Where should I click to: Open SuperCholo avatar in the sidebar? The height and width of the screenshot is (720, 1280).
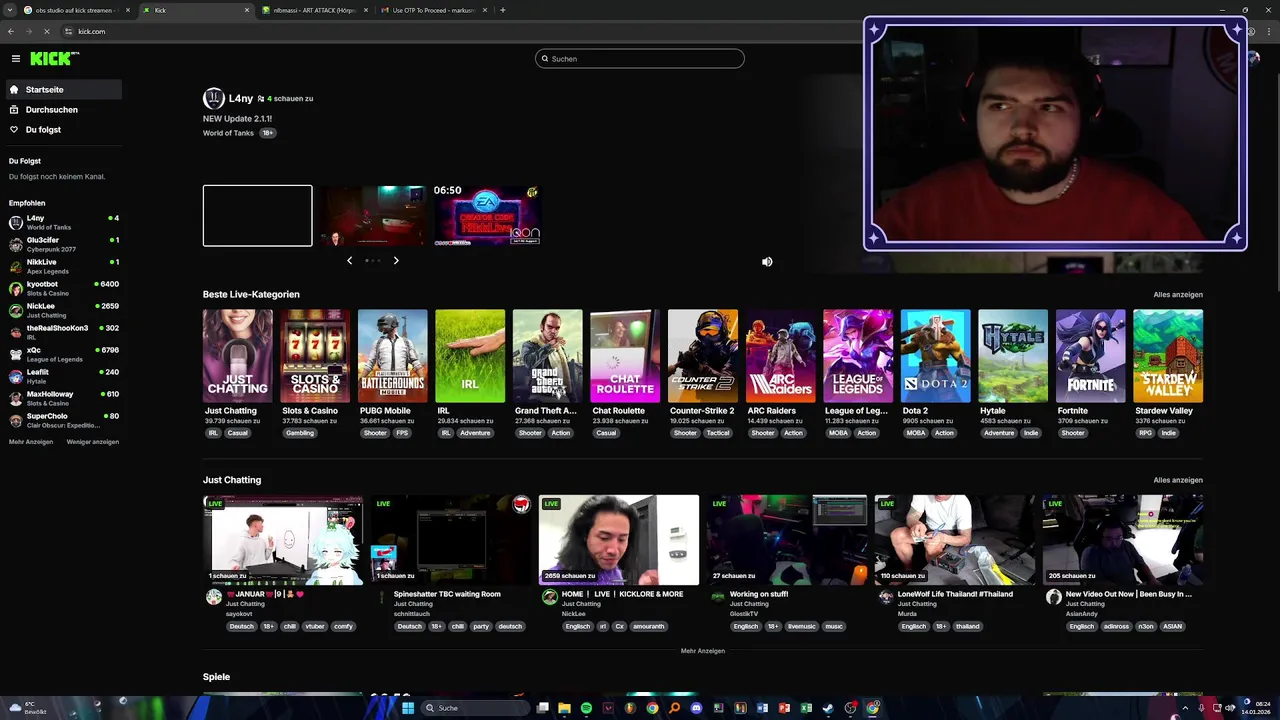16,420
